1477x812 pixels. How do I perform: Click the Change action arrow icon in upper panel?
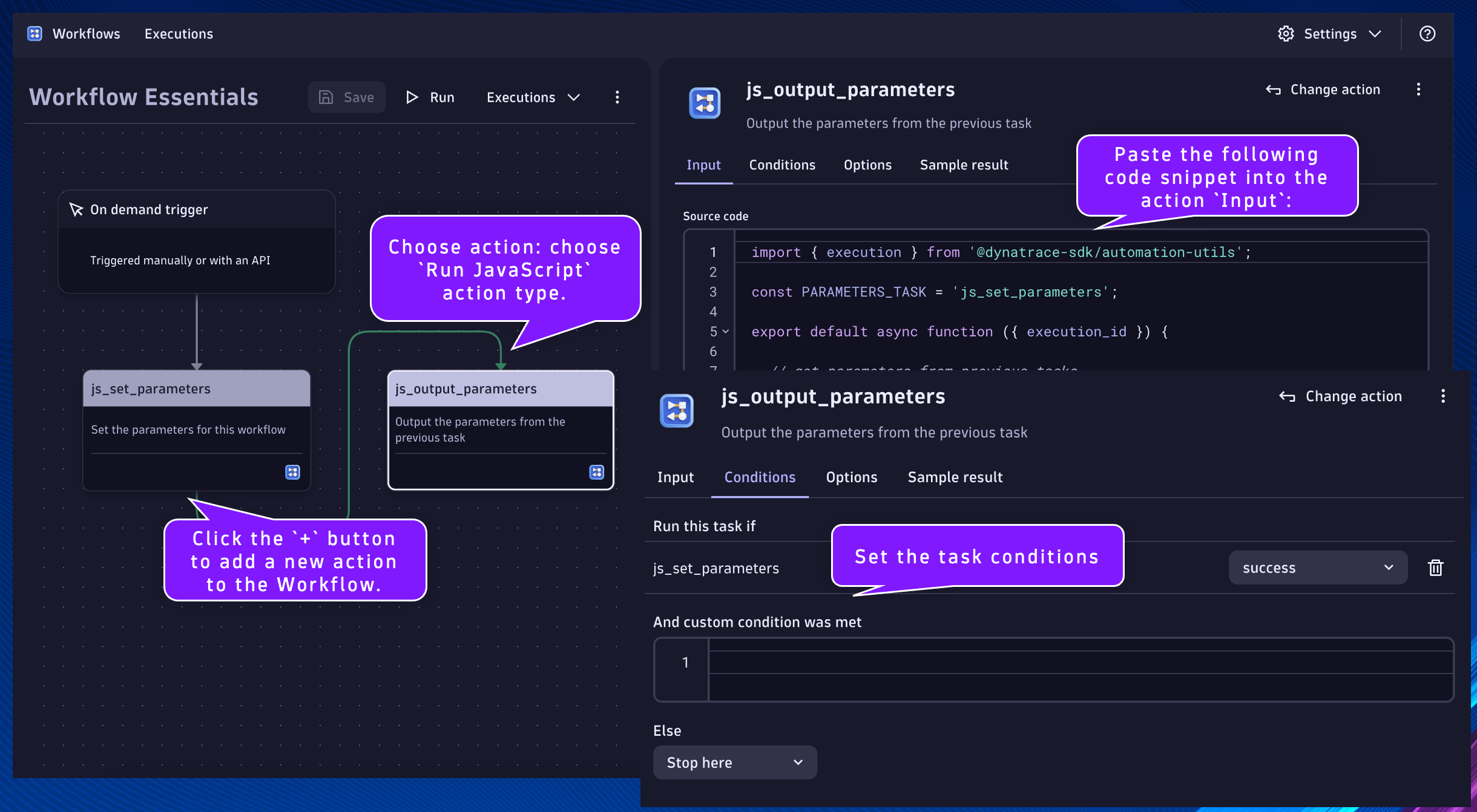point(1273,90)
